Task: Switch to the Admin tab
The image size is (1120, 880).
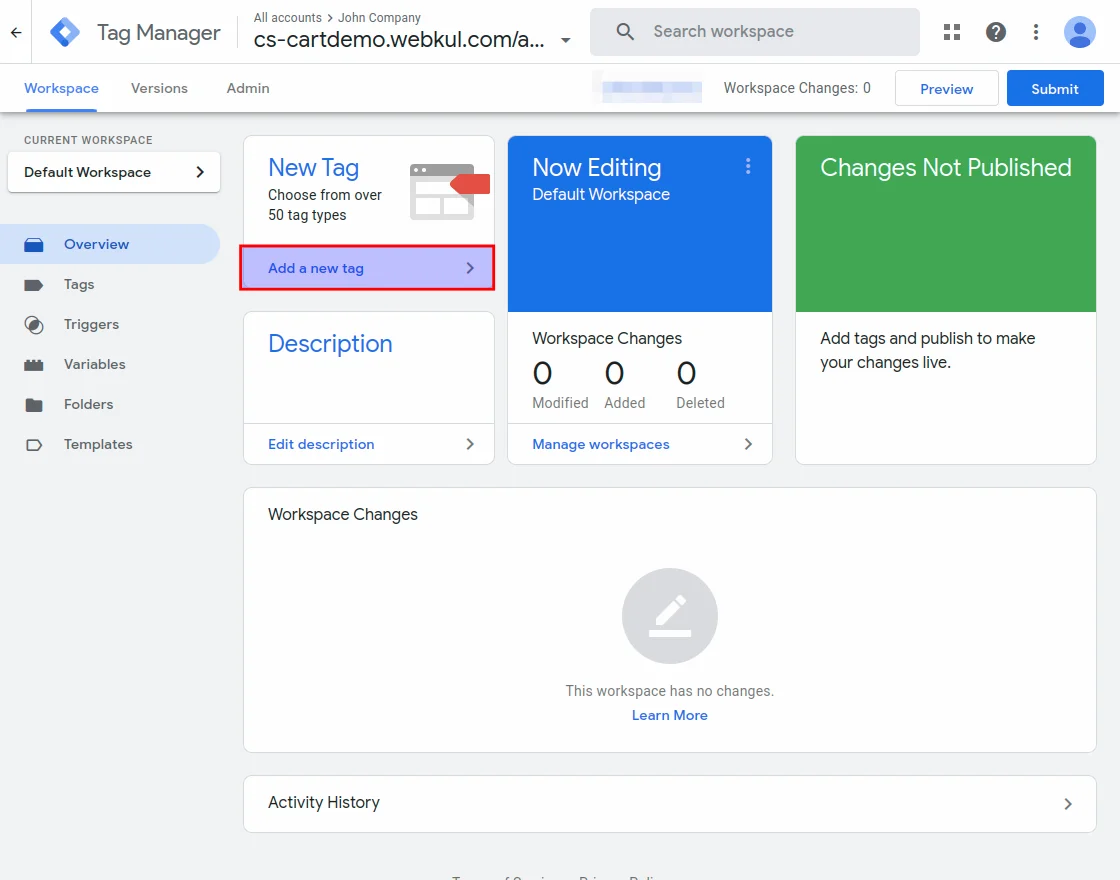Action: pos(248,88)
